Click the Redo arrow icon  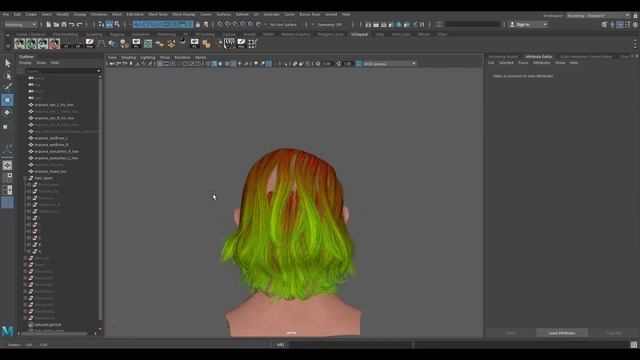[80, 25]
